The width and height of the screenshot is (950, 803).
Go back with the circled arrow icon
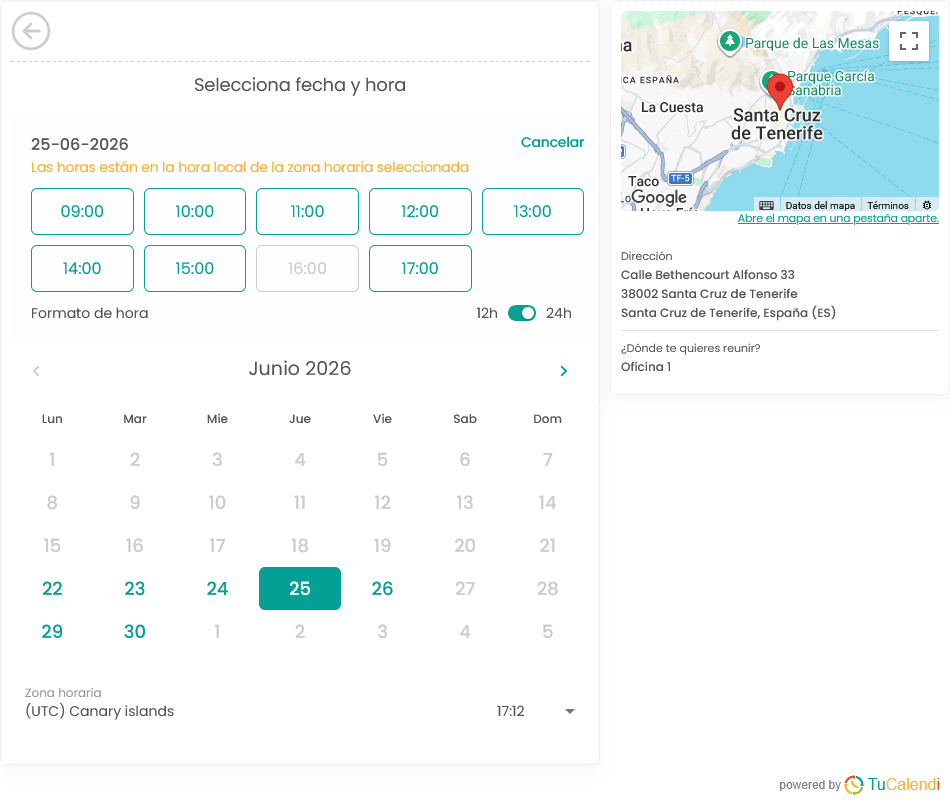pyautogui.click(x=31, y=31)
